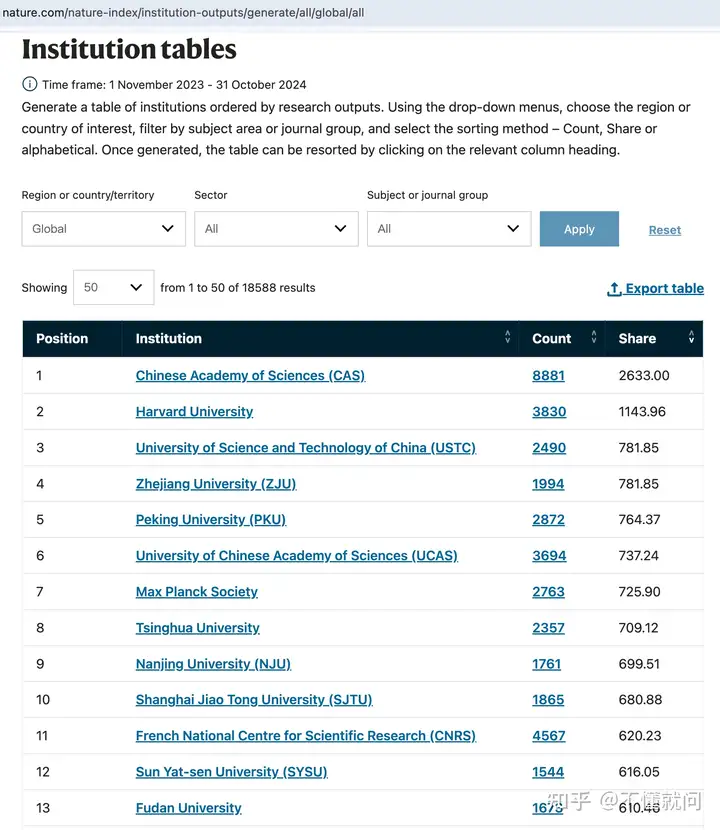Click count 4567 for CNRS
This screenshot has width=720, height=830.
point(548,736)
